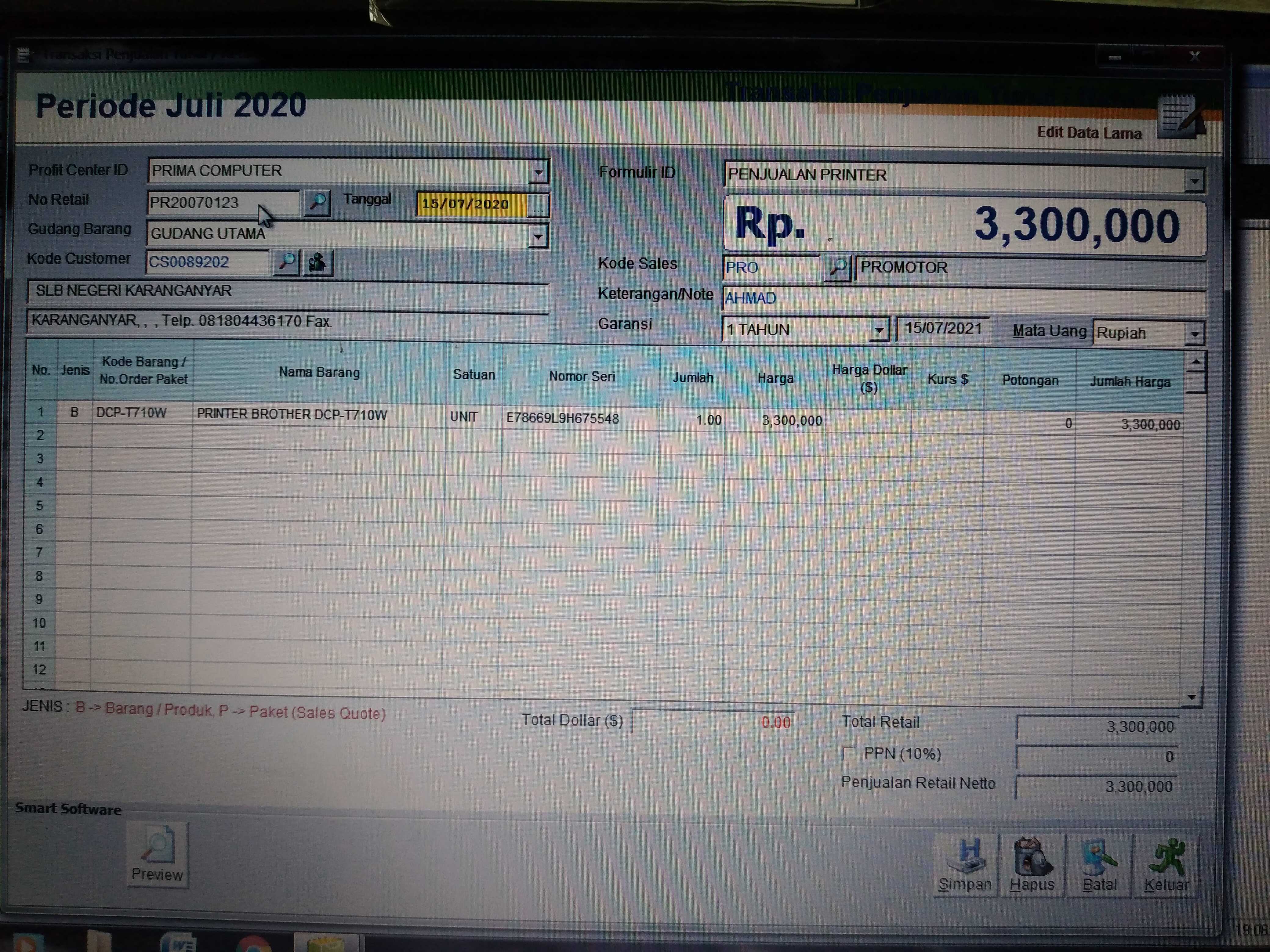Screen dimensions: 1270x952
Task: Enable the PPN (10%) checkbox
Action: tap(849, 753)
